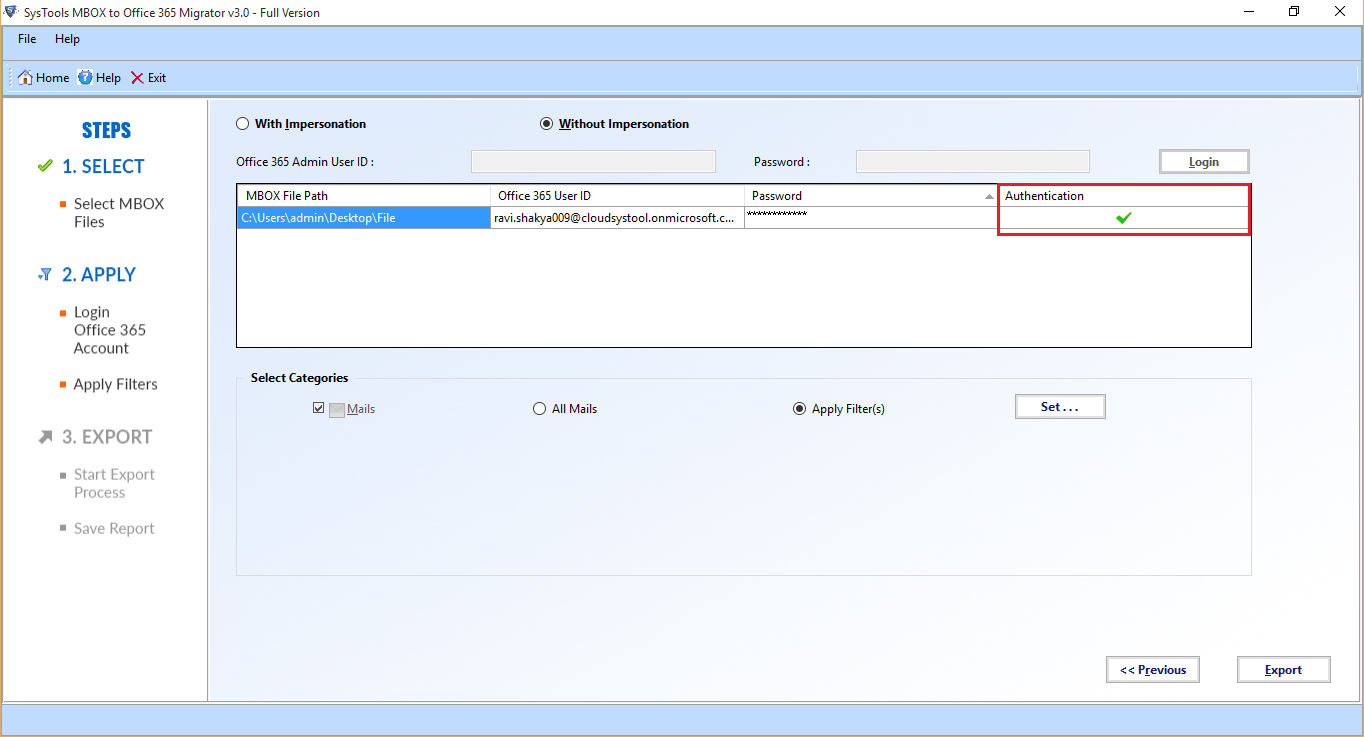Click the STEPS sidebar title
The image size is (1364, 737).
coord(106,131)
